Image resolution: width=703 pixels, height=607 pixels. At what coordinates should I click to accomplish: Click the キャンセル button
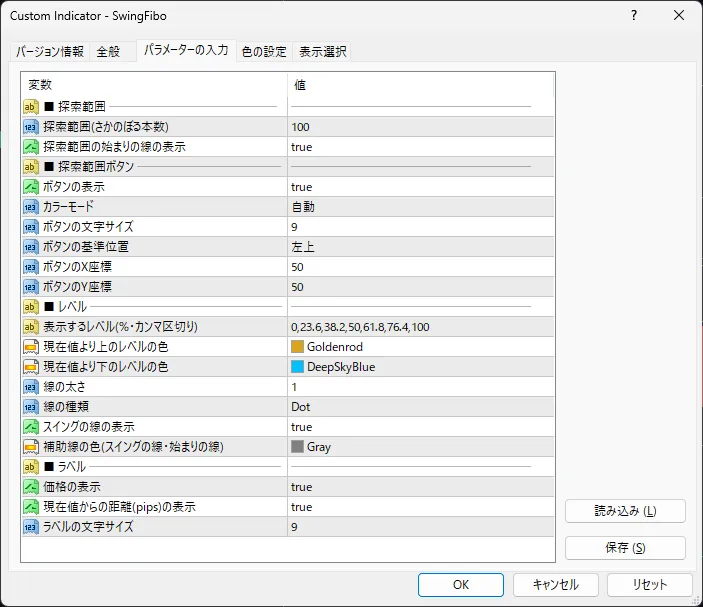[x=555, y=585]
